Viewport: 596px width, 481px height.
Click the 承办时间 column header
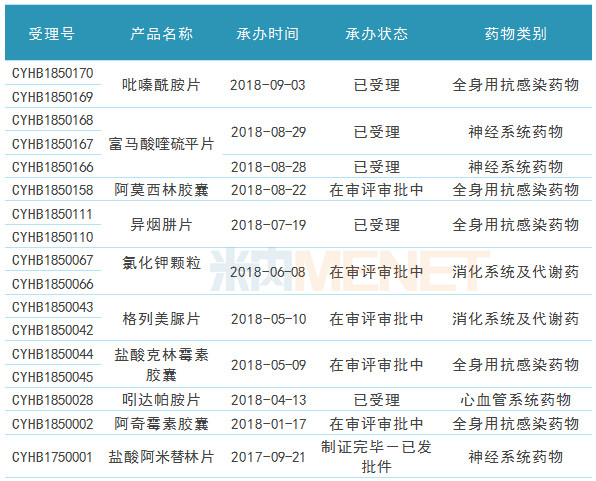268,34
